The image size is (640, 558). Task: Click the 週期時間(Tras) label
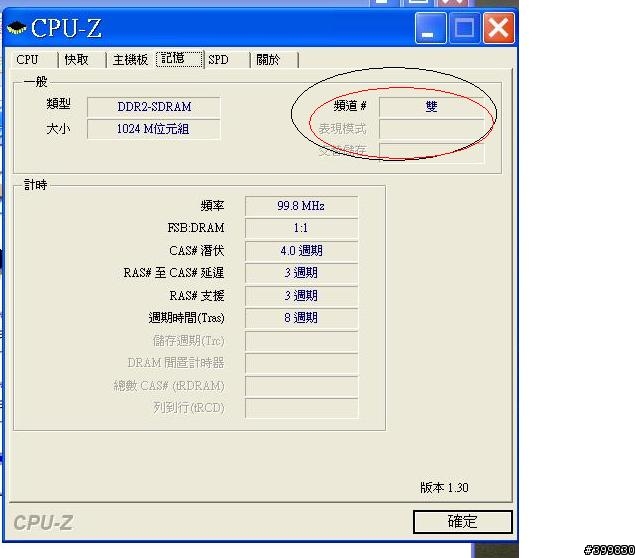(187, 318)
